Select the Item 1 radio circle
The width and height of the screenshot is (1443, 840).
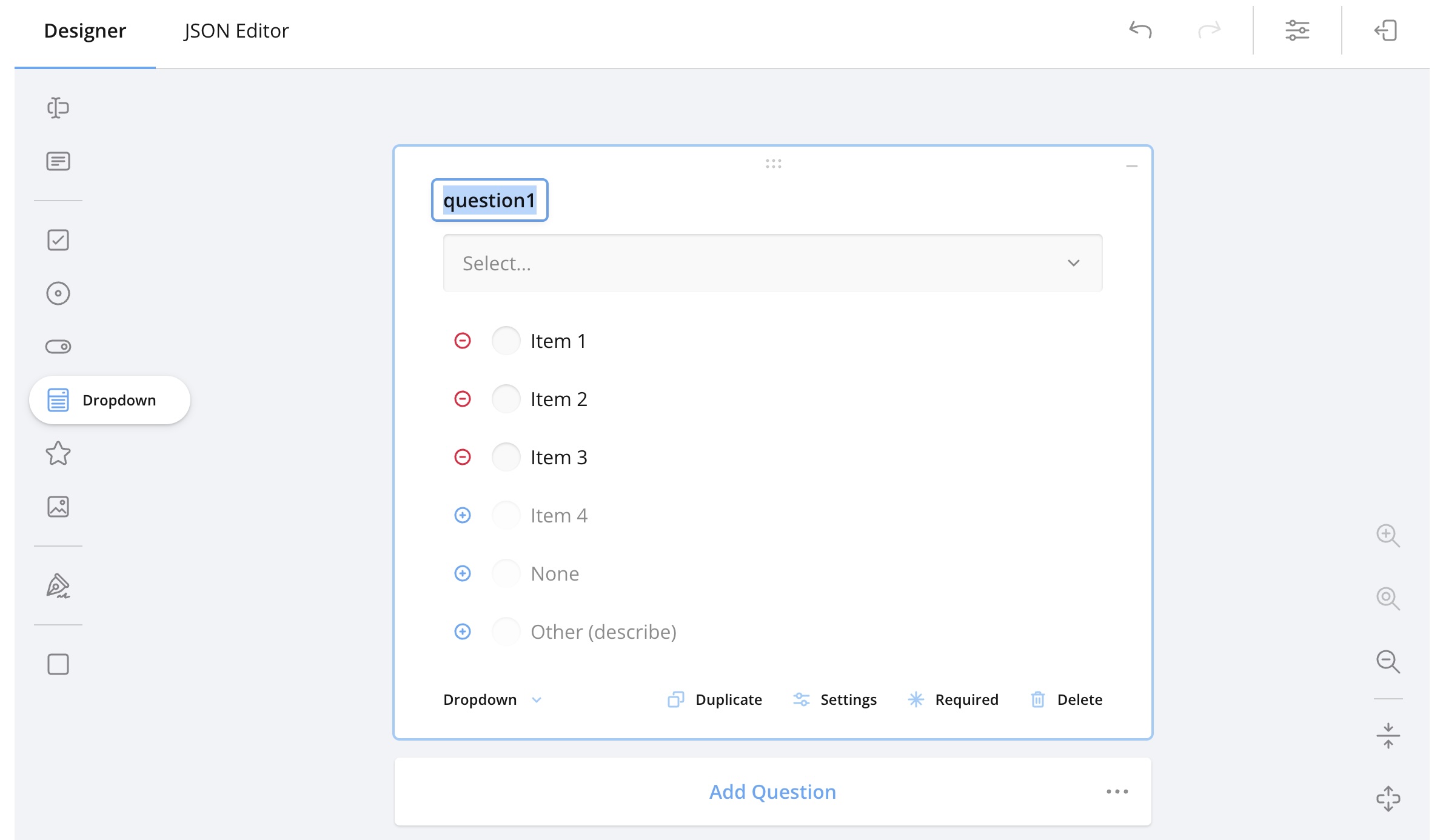coord(506,341)
